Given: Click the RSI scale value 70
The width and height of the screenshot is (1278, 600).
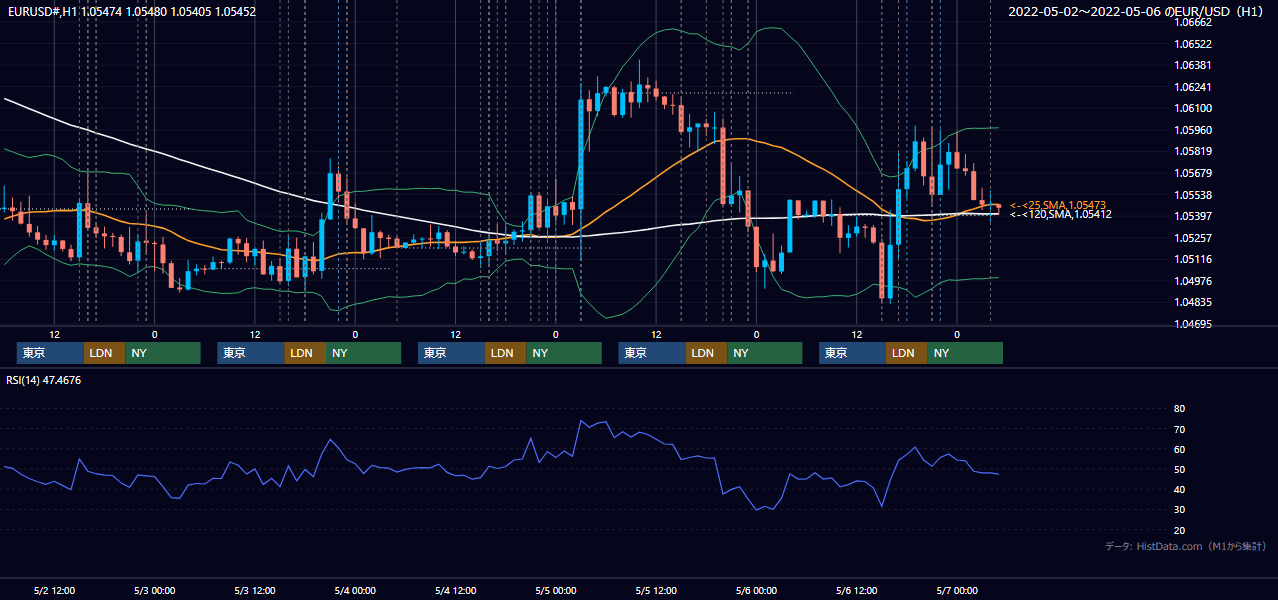Looking at the screenshot, I should (x=1179, y=429).
